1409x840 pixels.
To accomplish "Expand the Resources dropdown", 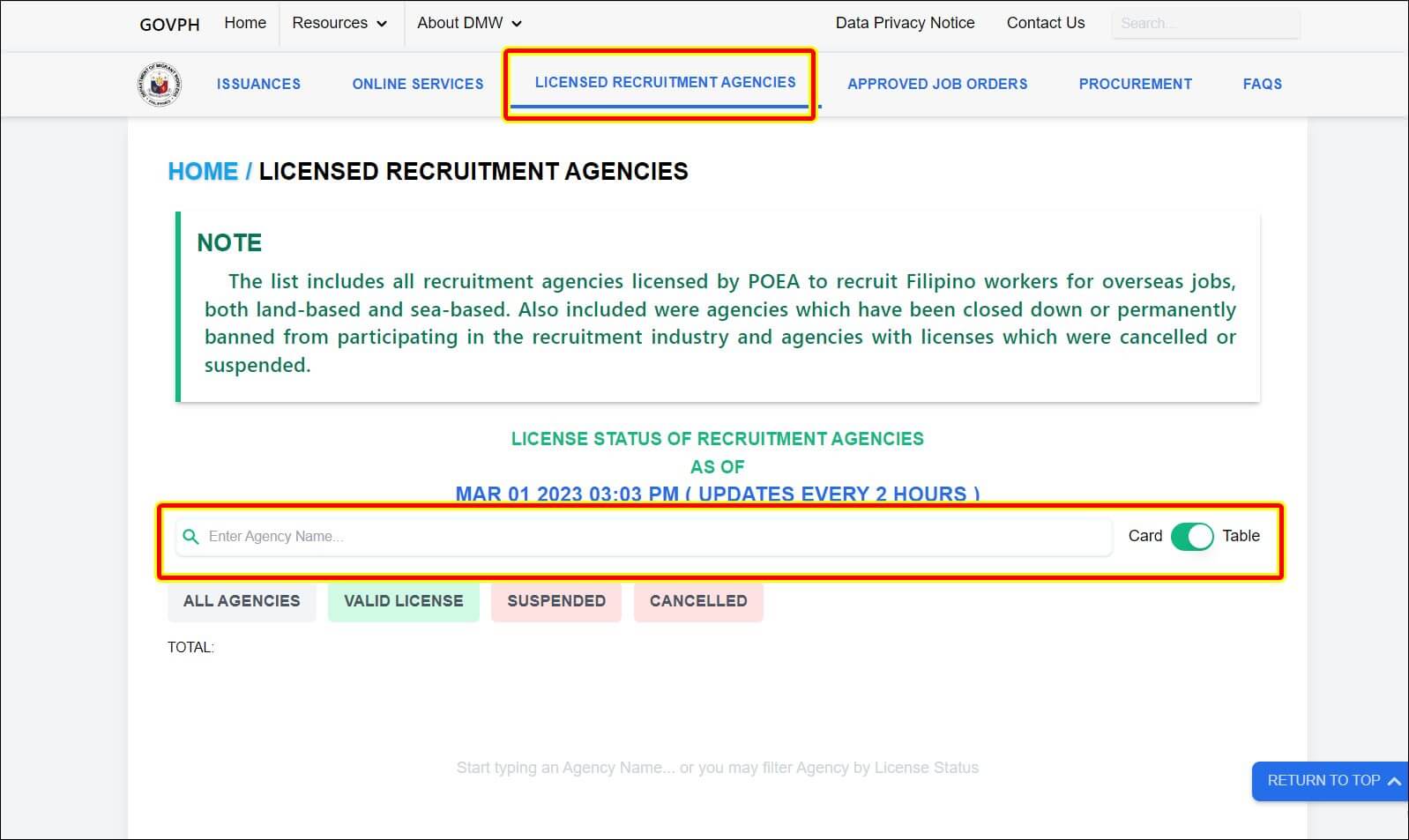I will [339, 23].
